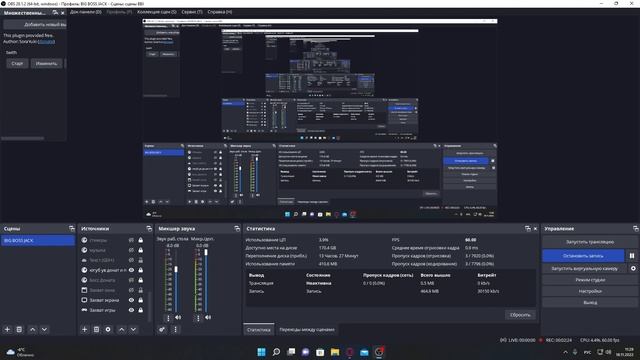Move source down in Sources panel
Viewport: 640px width, 360px height.
[x=133, y=329]
